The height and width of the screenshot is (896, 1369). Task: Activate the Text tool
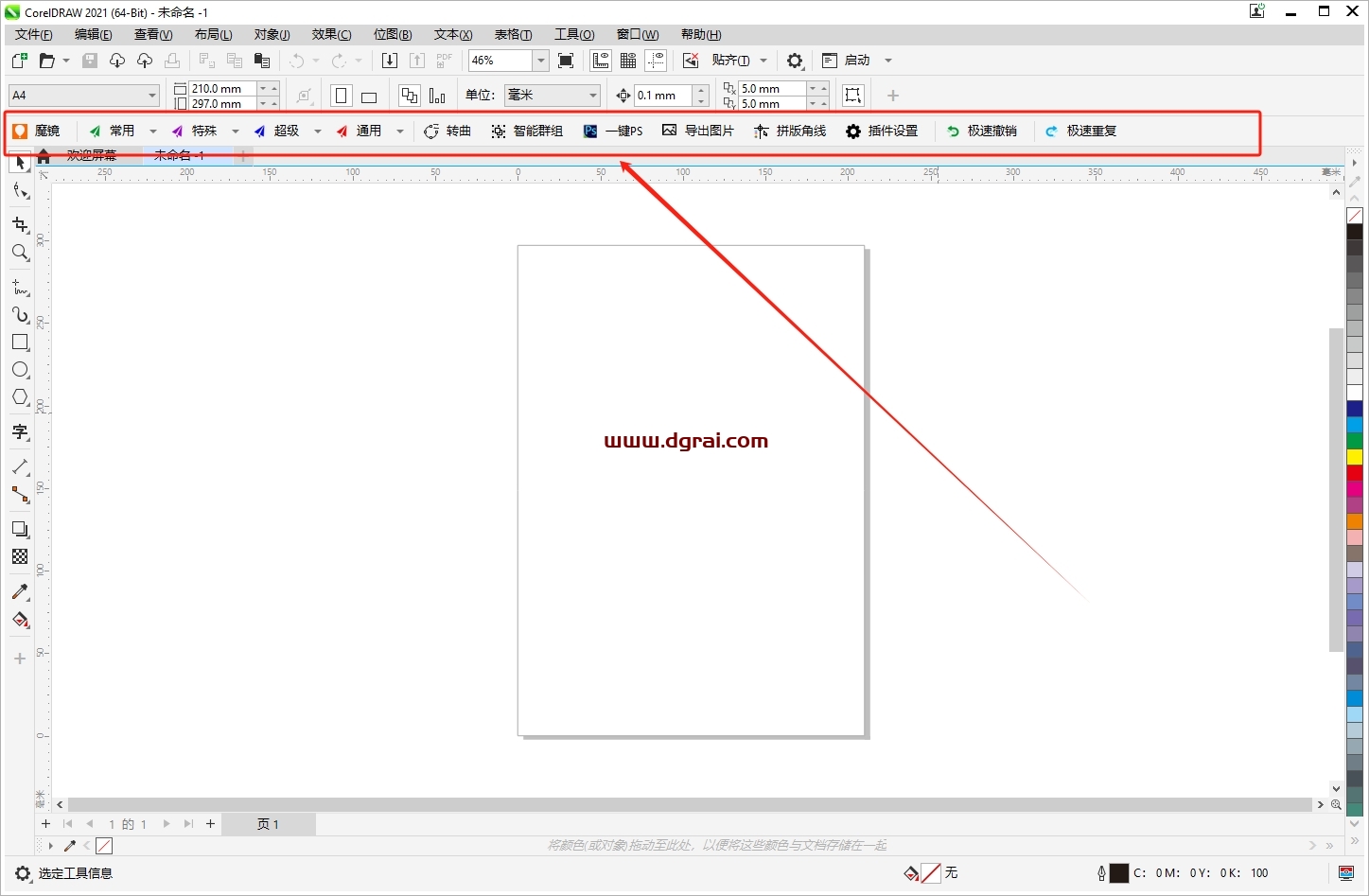point(20,432)
